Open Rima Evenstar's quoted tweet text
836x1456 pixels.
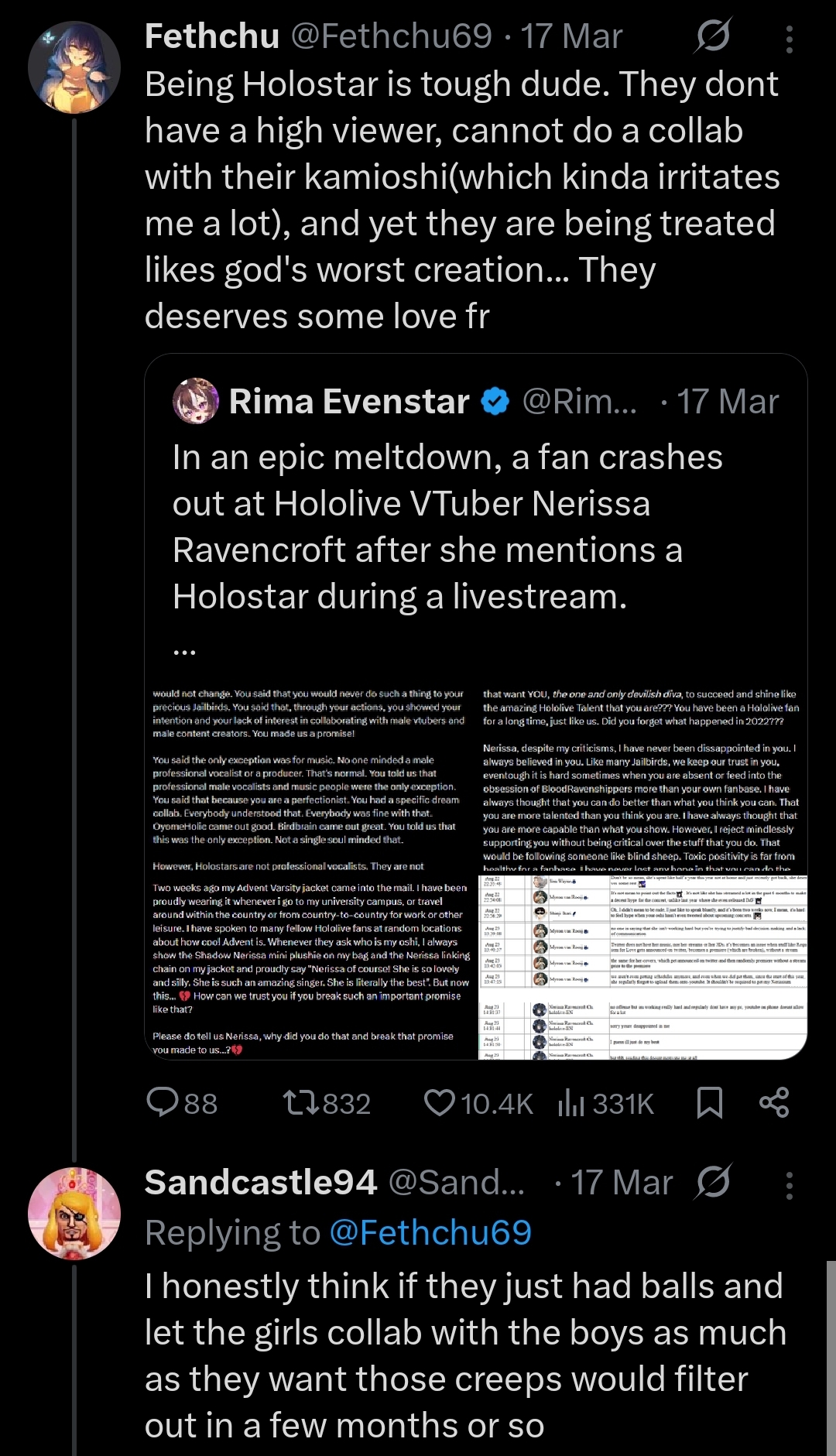pyautogui.click(x=447, y=527)
